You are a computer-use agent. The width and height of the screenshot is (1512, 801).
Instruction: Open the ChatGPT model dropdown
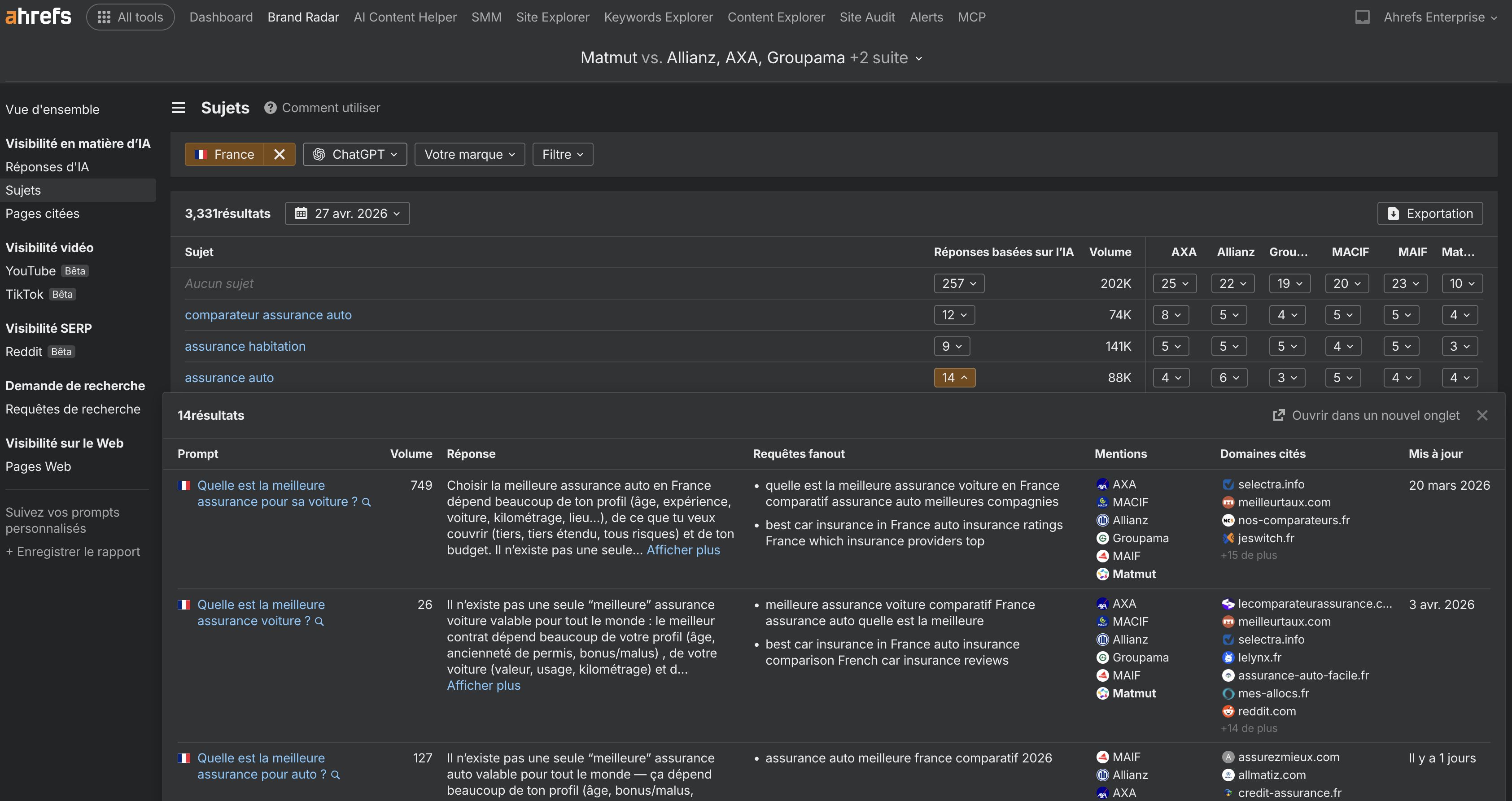[354, 154]
